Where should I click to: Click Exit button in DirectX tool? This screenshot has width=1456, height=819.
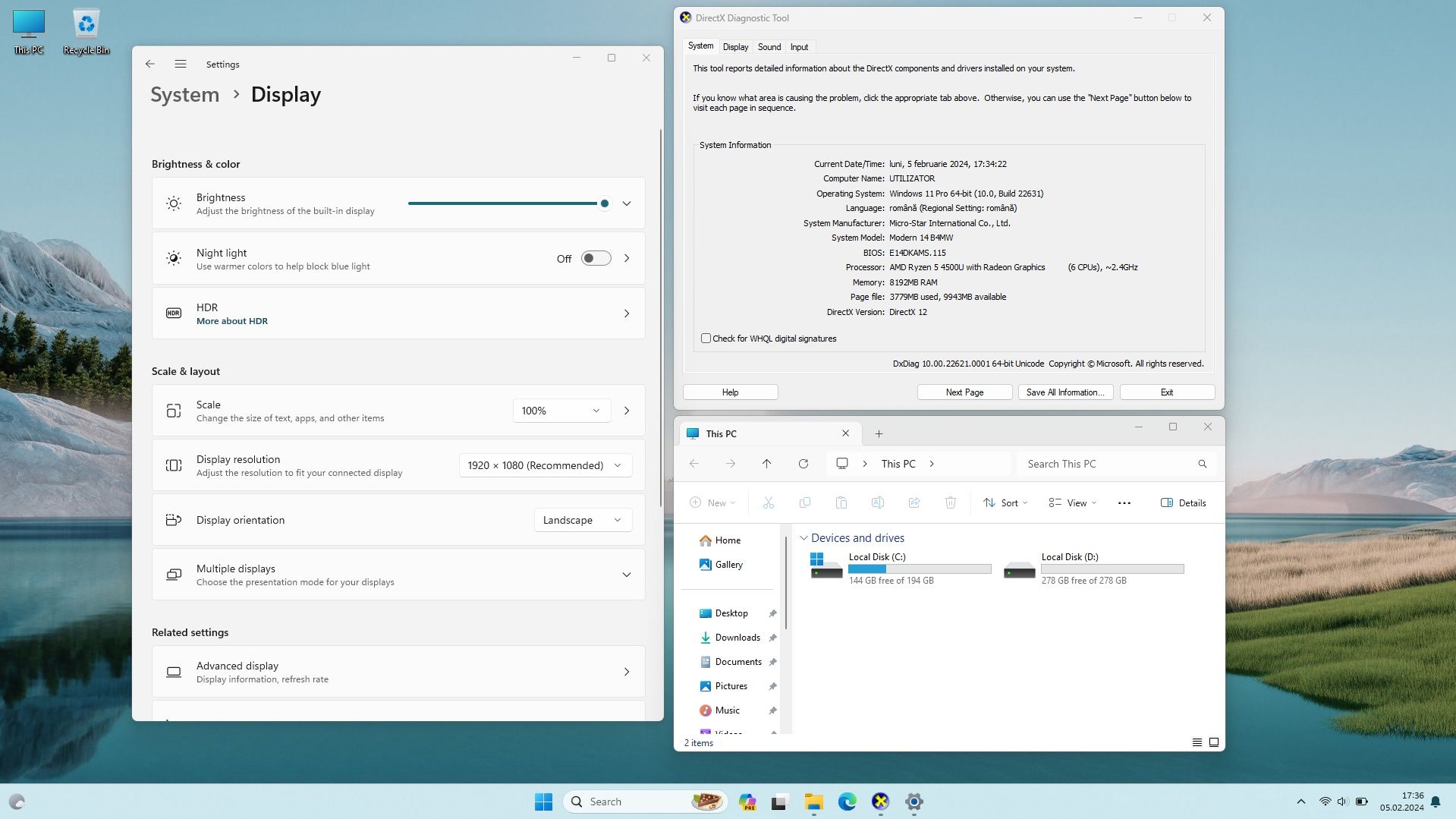click(x=1167, y=392)
